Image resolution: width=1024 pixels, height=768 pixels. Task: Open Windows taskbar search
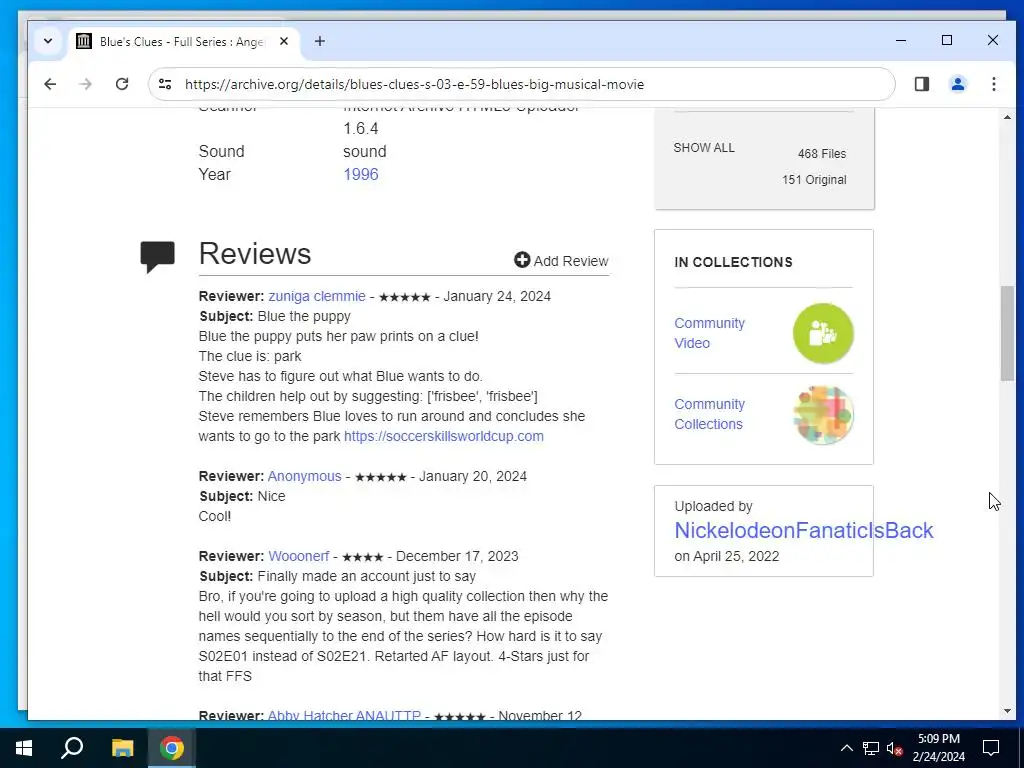click(72, 748)
